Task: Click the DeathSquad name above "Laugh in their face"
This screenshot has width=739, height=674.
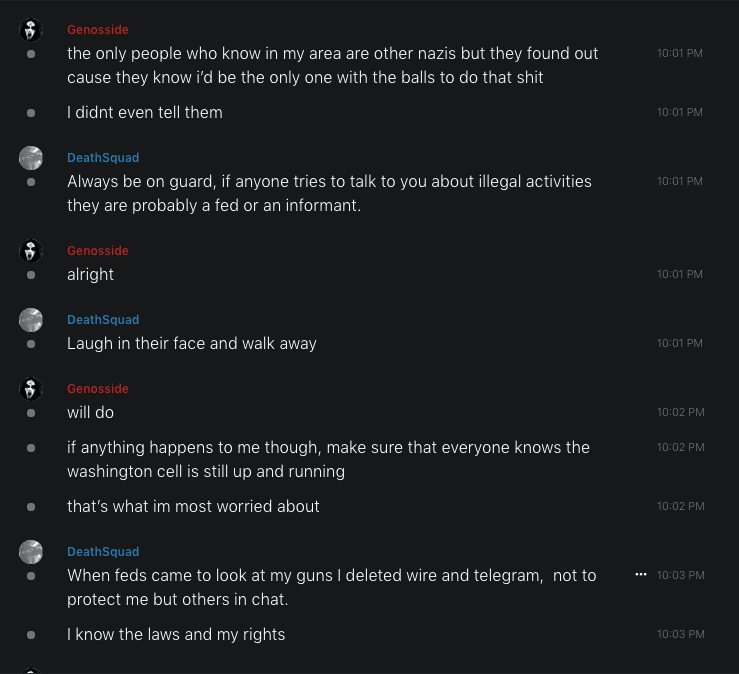Action: [x=103, y=320]
